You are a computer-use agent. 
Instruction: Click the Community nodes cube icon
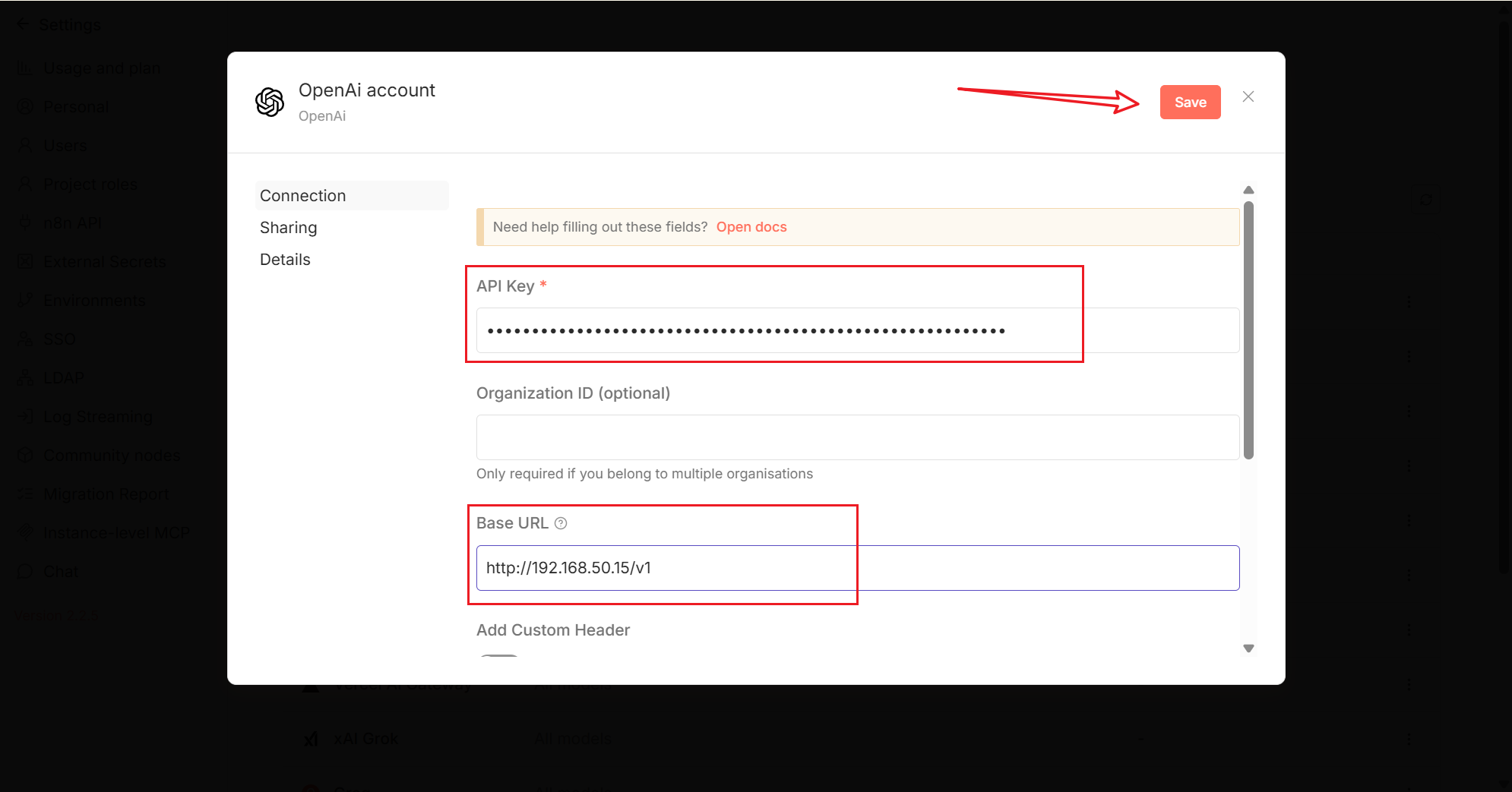(25, 456)
